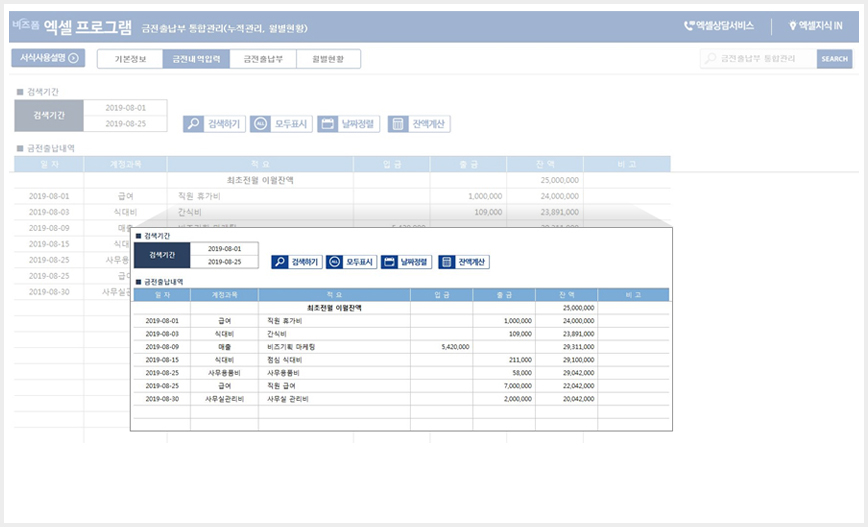Select background balance cell 25,000,000

click(x=545, y=180)
